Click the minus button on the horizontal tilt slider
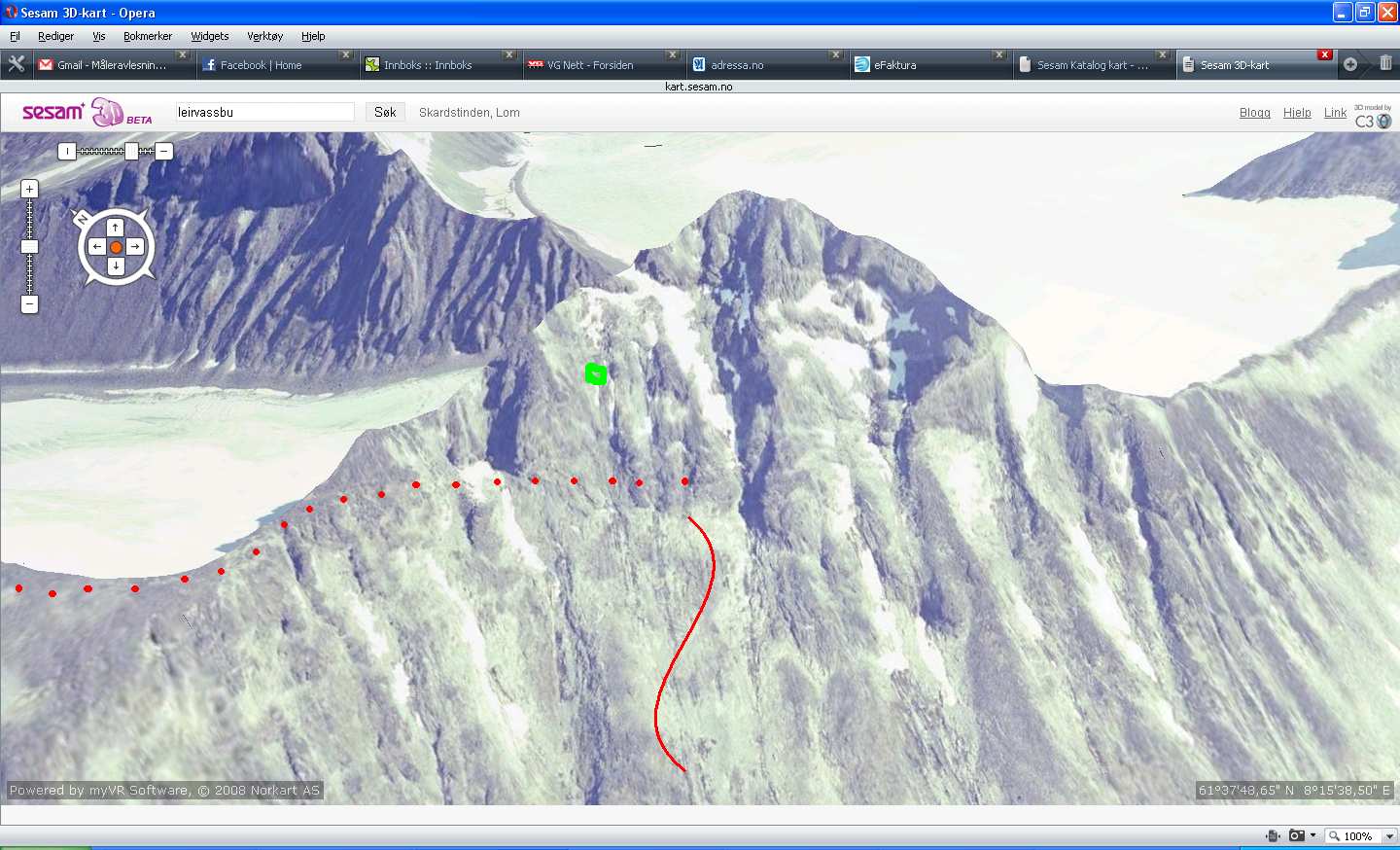Image resolution: width=1400 pixels, height=850 pixels. [164, 151]
